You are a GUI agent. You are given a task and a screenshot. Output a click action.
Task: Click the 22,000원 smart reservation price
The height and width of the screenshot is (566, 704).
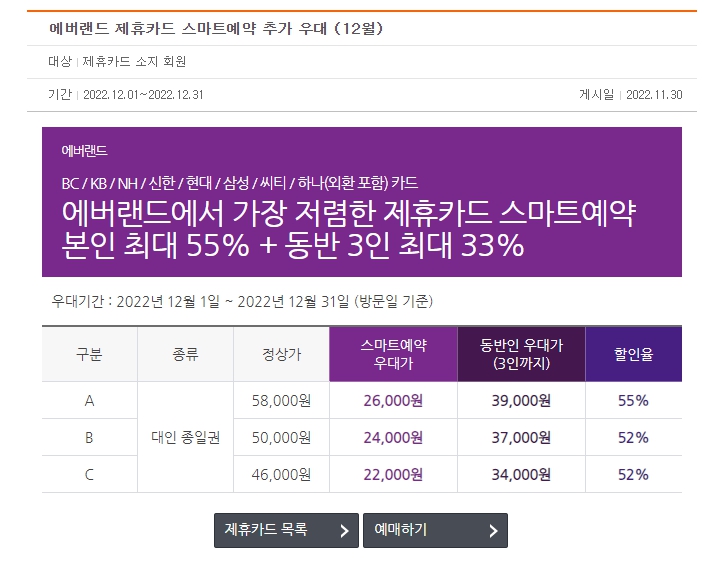(393, 474)
